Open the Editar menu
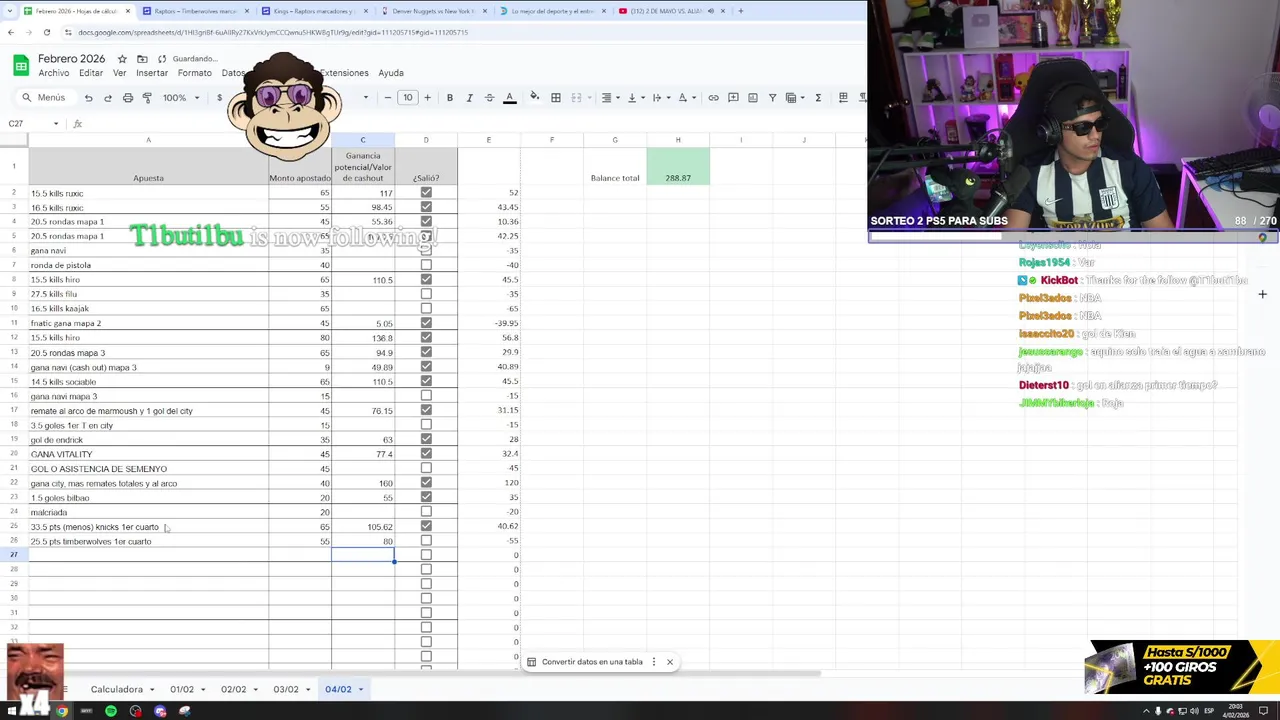This screenshot has height=720, width=1280. [91, 73]
